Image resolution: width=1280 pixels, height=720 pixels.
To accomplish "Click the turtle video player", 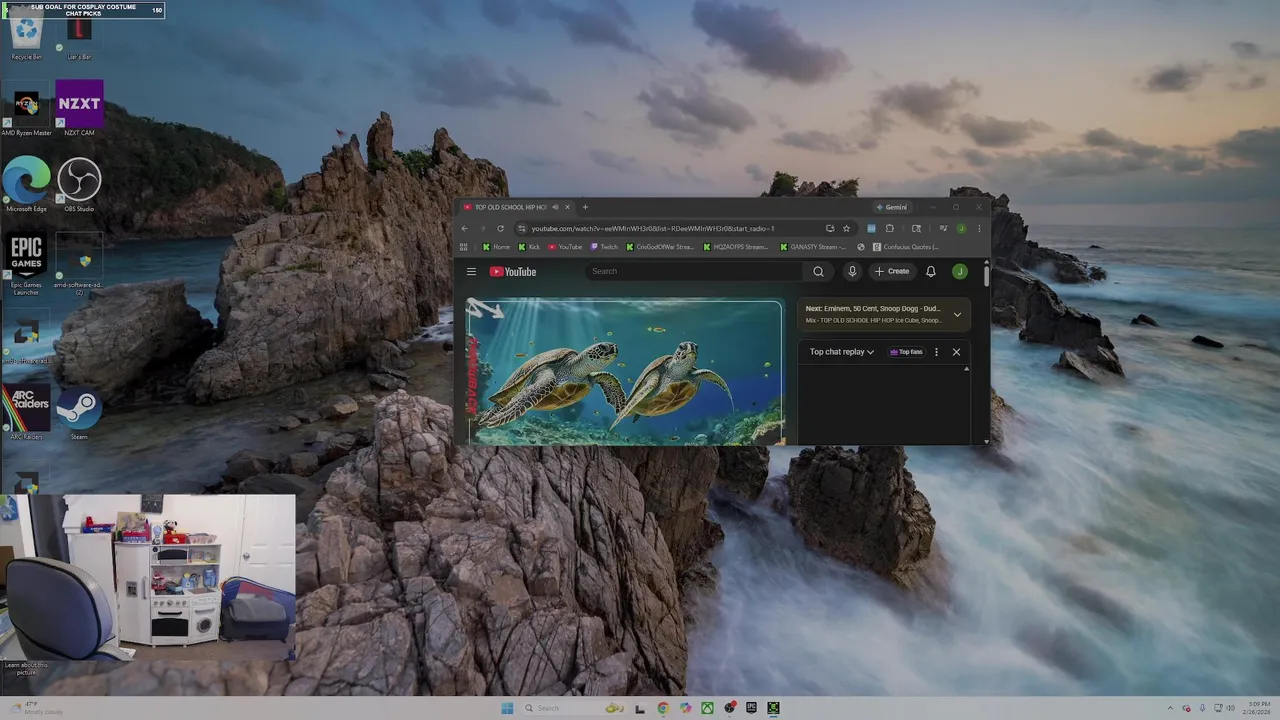I will (625, 372).
